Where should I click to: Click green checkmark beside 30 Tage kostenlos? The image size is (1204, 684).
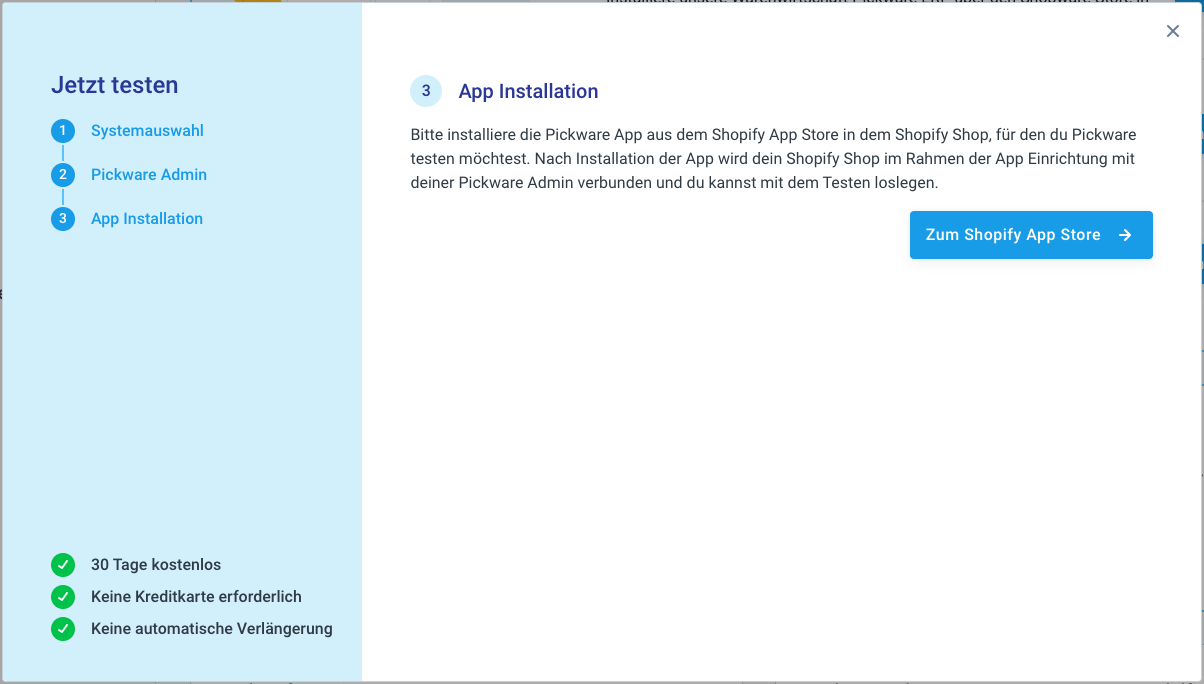(x=63, y=565)
